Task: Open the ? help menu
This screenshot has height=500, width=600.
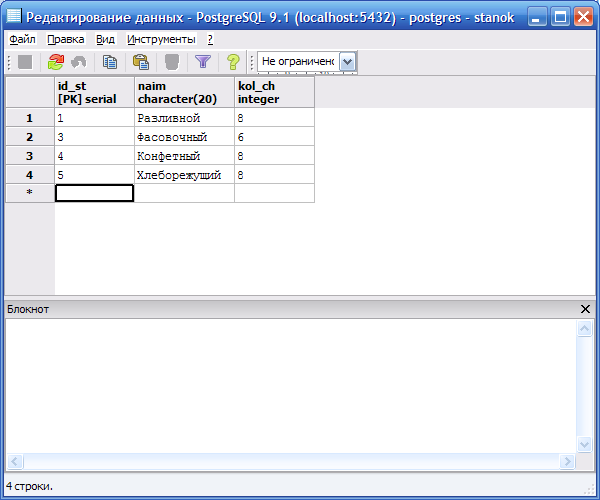Action: click(x=210, y=39)
